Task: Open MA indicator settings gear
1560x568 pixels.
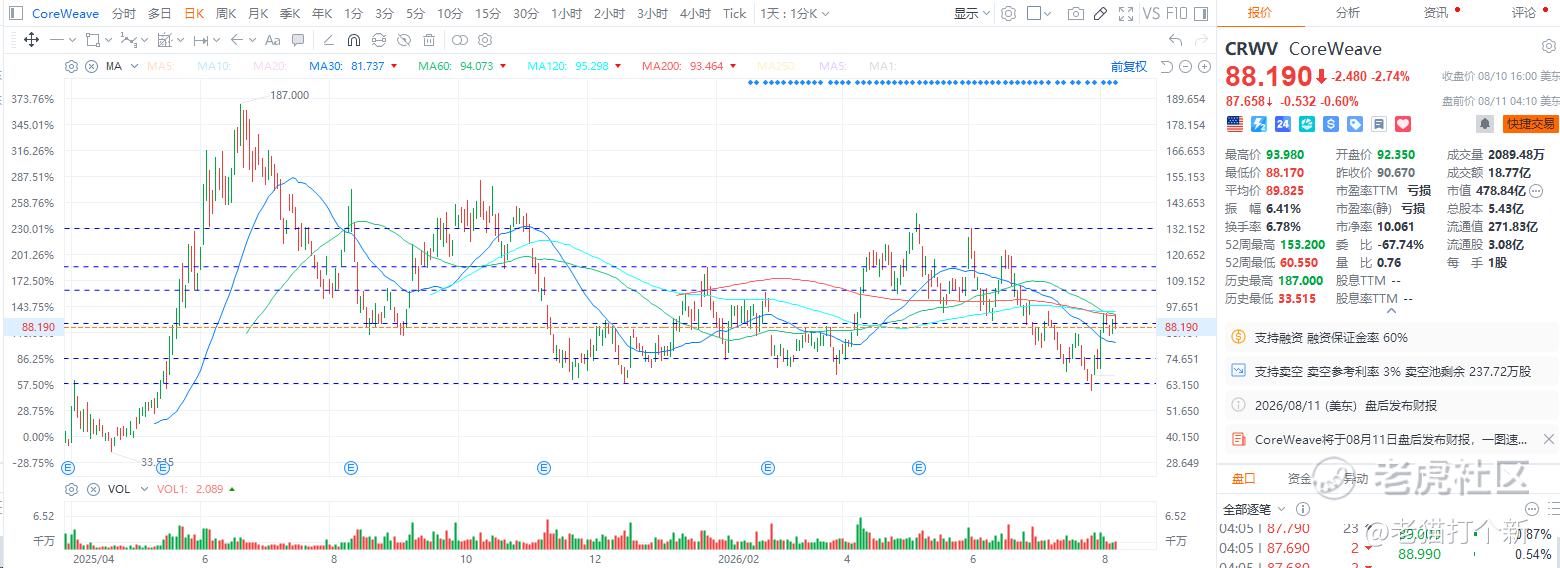Action: [71, 66]
